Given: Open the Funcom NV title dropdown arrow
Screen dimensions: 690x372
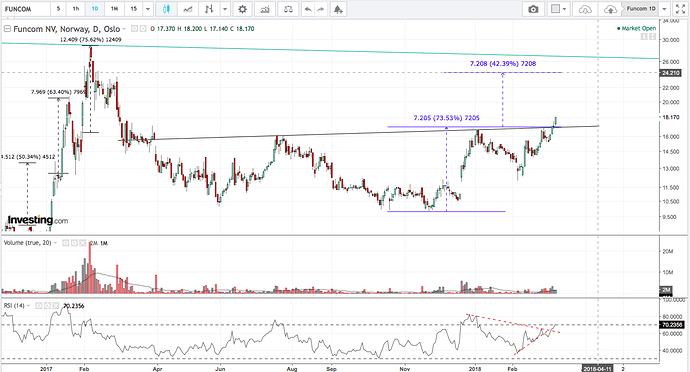Looking at the screenshot, I should (x=124, y=29).
